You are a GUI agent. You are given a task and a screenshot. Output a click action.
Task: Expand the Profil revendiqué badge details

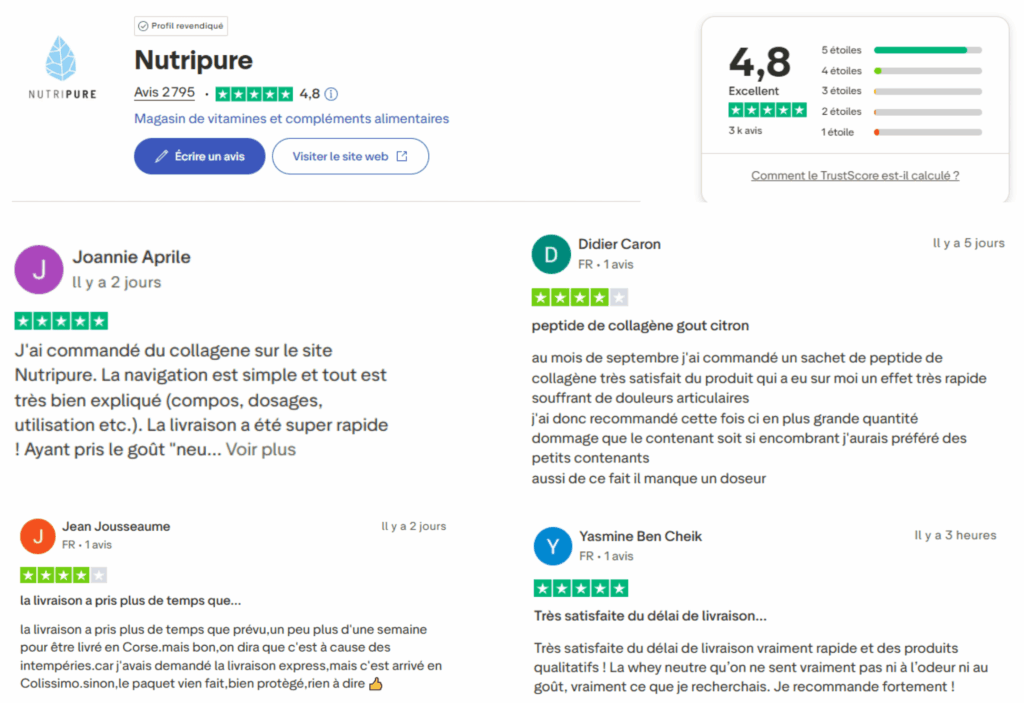click(x=180, y=25)
